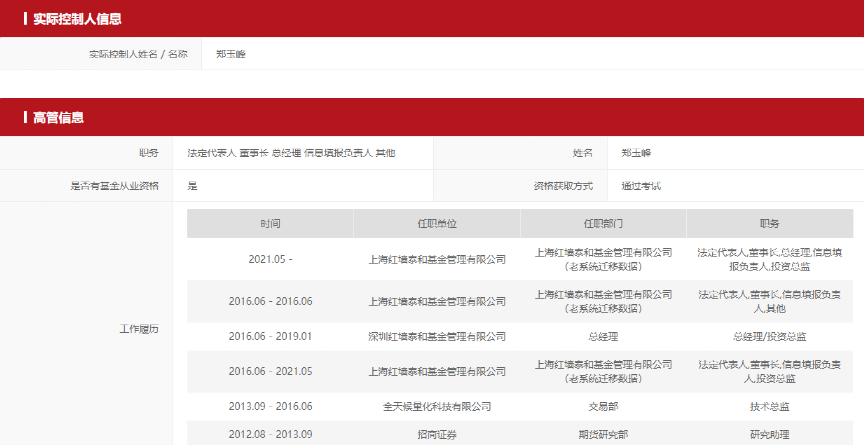Click the actual controller's name value
This screenshot has width=864, height=445.
pos(231,54)
